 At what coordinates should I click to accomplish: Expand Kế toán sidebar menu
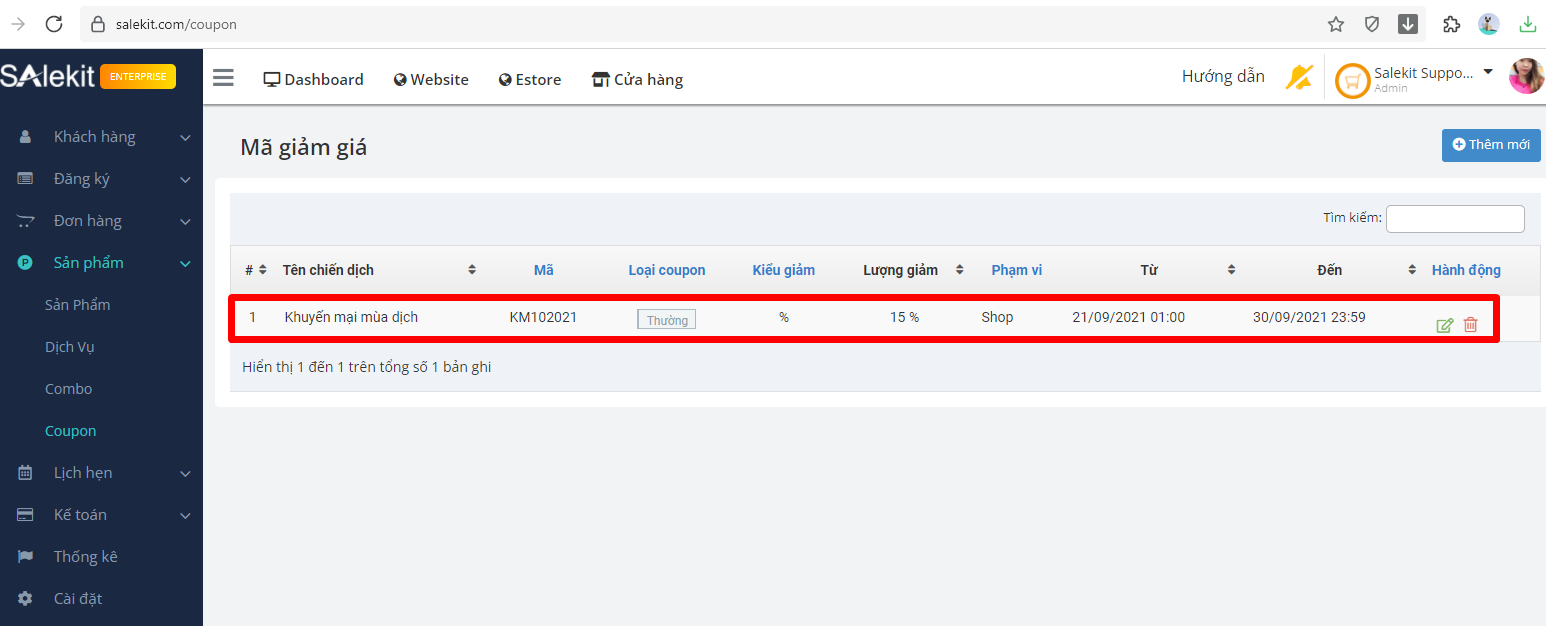[101, 515]
